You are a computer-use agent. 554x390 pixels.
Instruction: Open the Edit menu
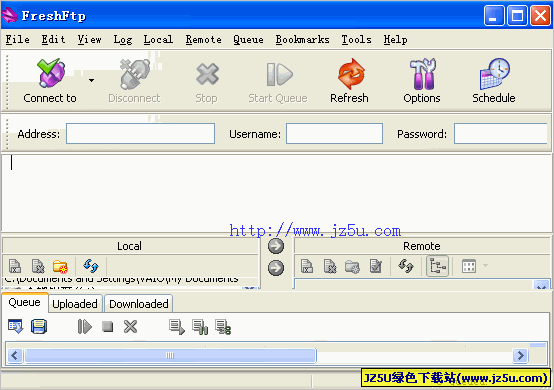pyautogui.click(x=53, y=40)
